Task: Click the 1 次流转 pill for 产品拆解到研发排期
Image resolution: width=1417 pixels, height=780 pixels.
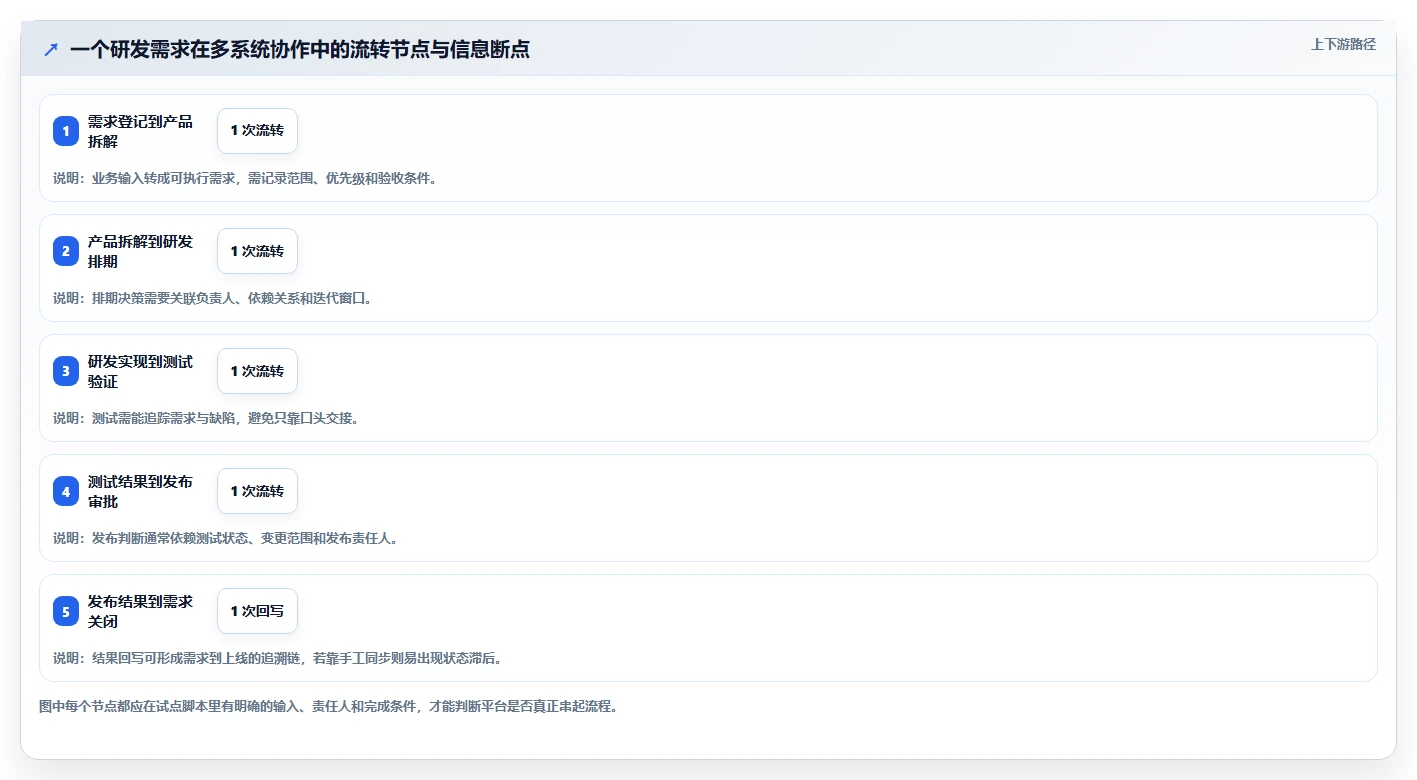Action: (257, 251)
